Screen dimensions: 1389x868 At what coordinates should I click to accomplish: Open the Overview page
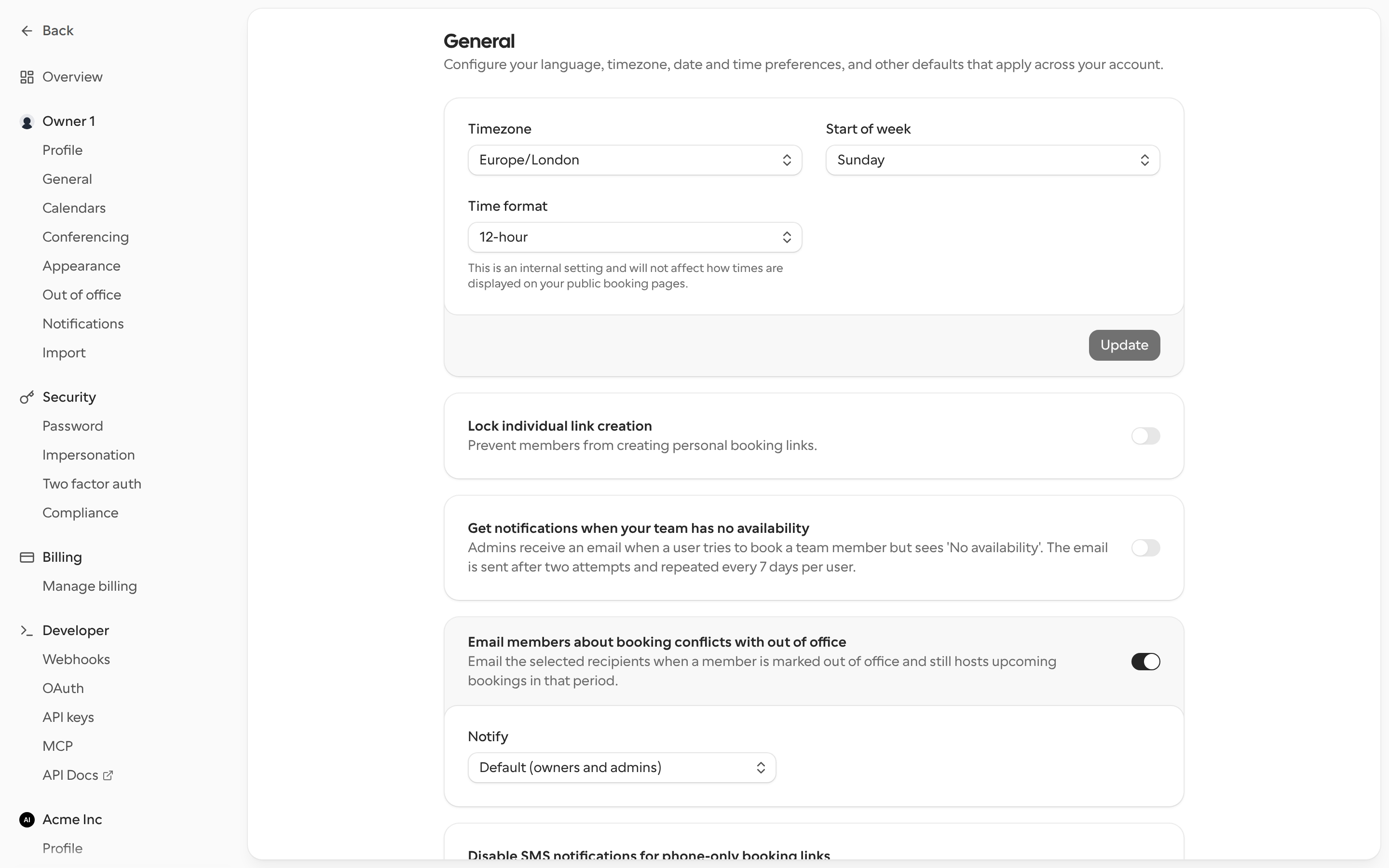pyautogui.click(x=72, y=77)
